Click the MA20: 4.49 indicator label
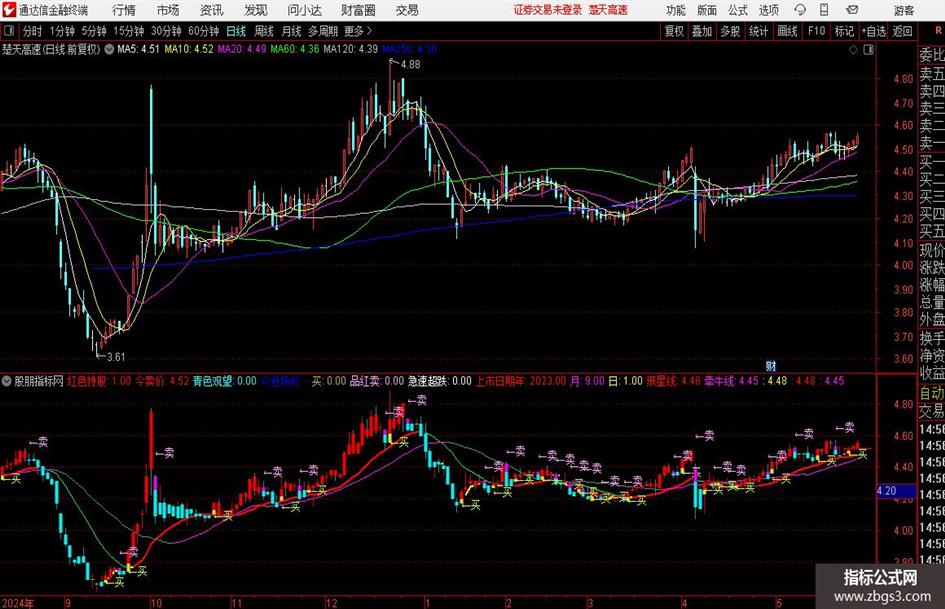945x609 pixels. click(242, 49)
